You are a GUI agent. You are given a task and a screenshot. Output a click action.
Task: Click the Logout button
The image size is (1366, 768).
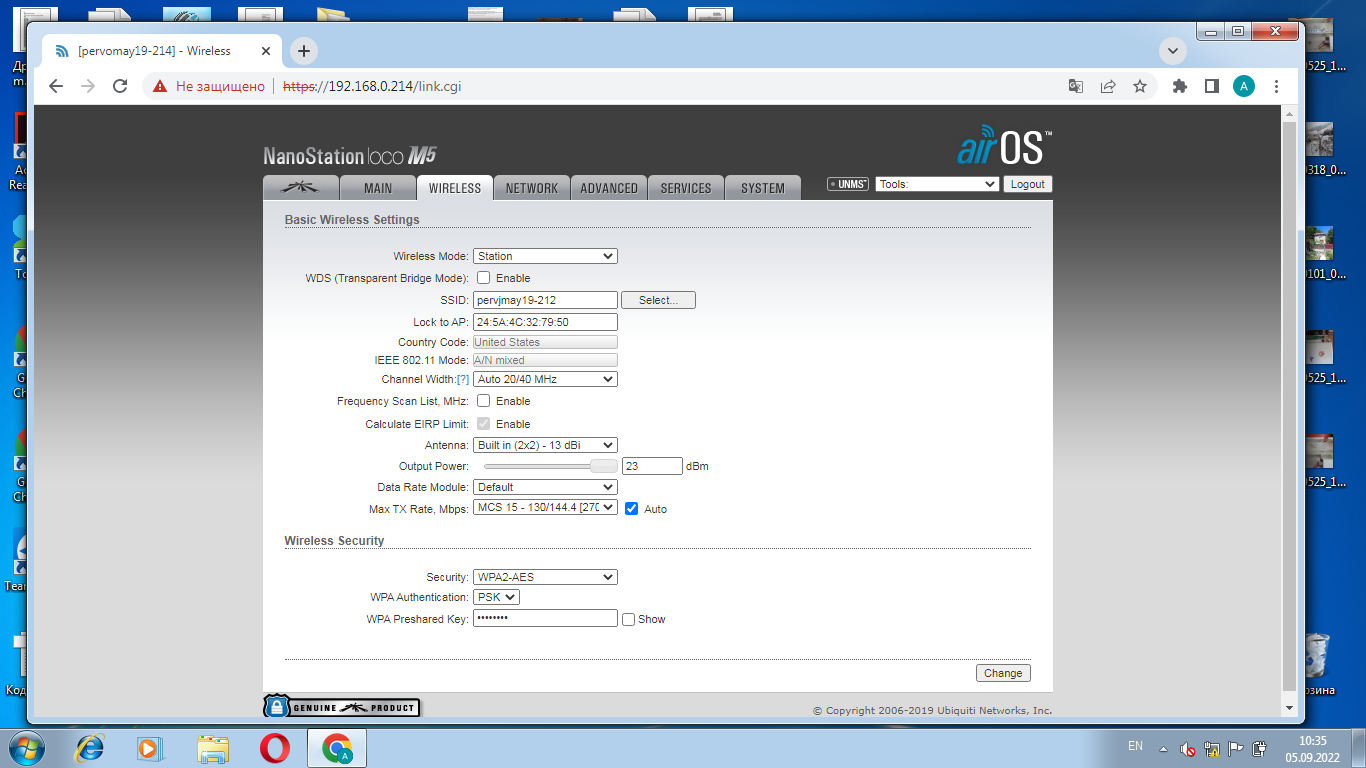[1027, 184]
